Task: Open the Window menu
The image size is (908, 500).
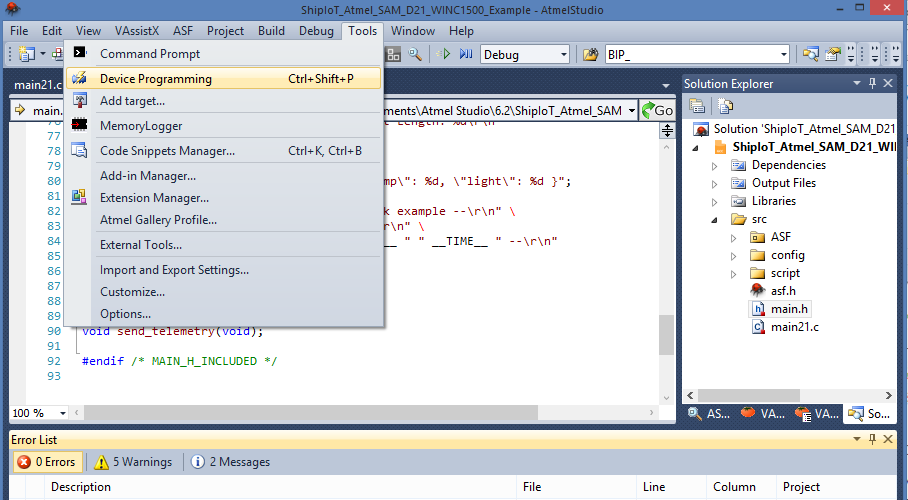Action: coord(413,31)
